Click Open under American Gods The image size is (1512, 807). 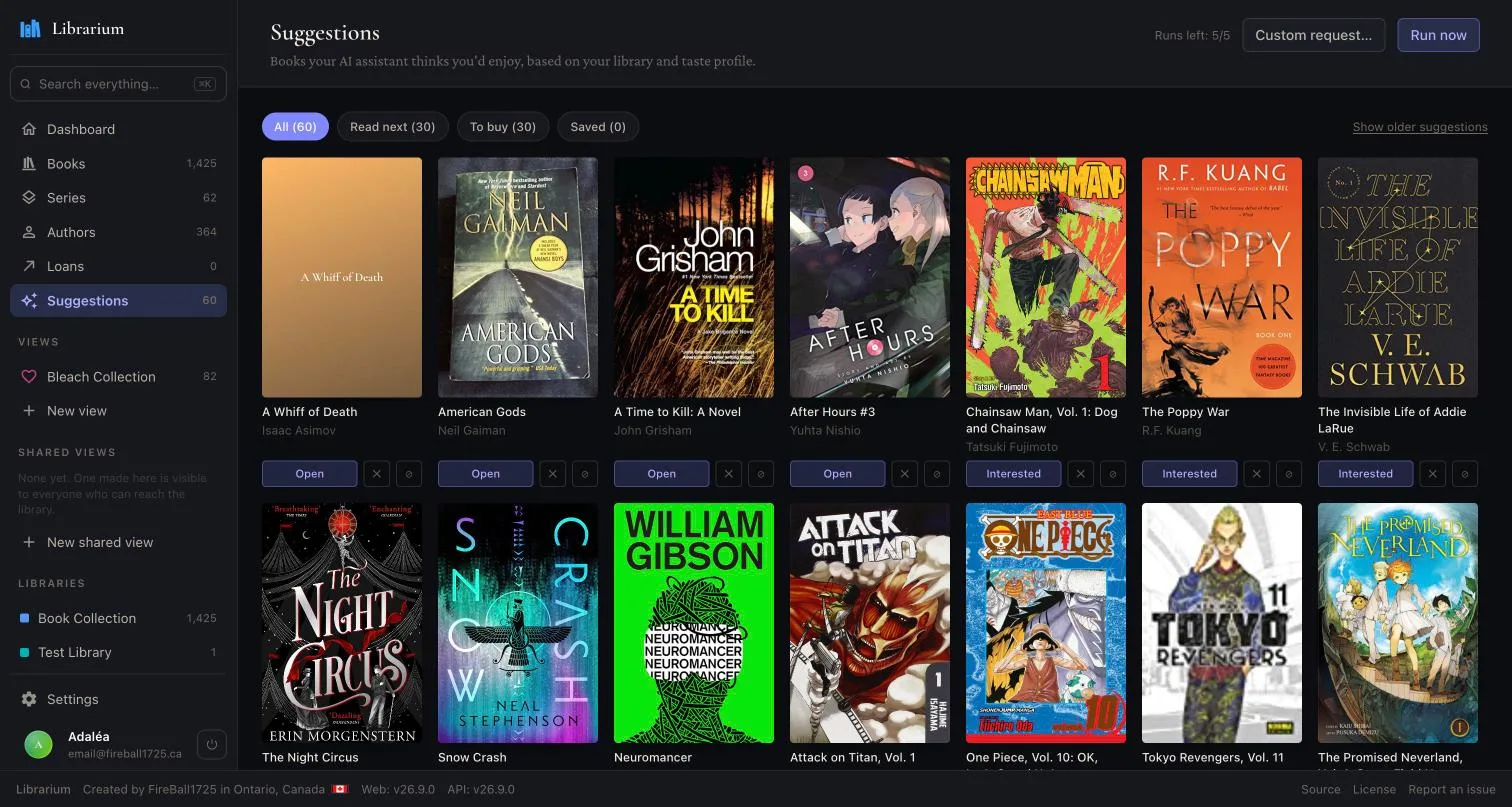[x=485, y=474]
